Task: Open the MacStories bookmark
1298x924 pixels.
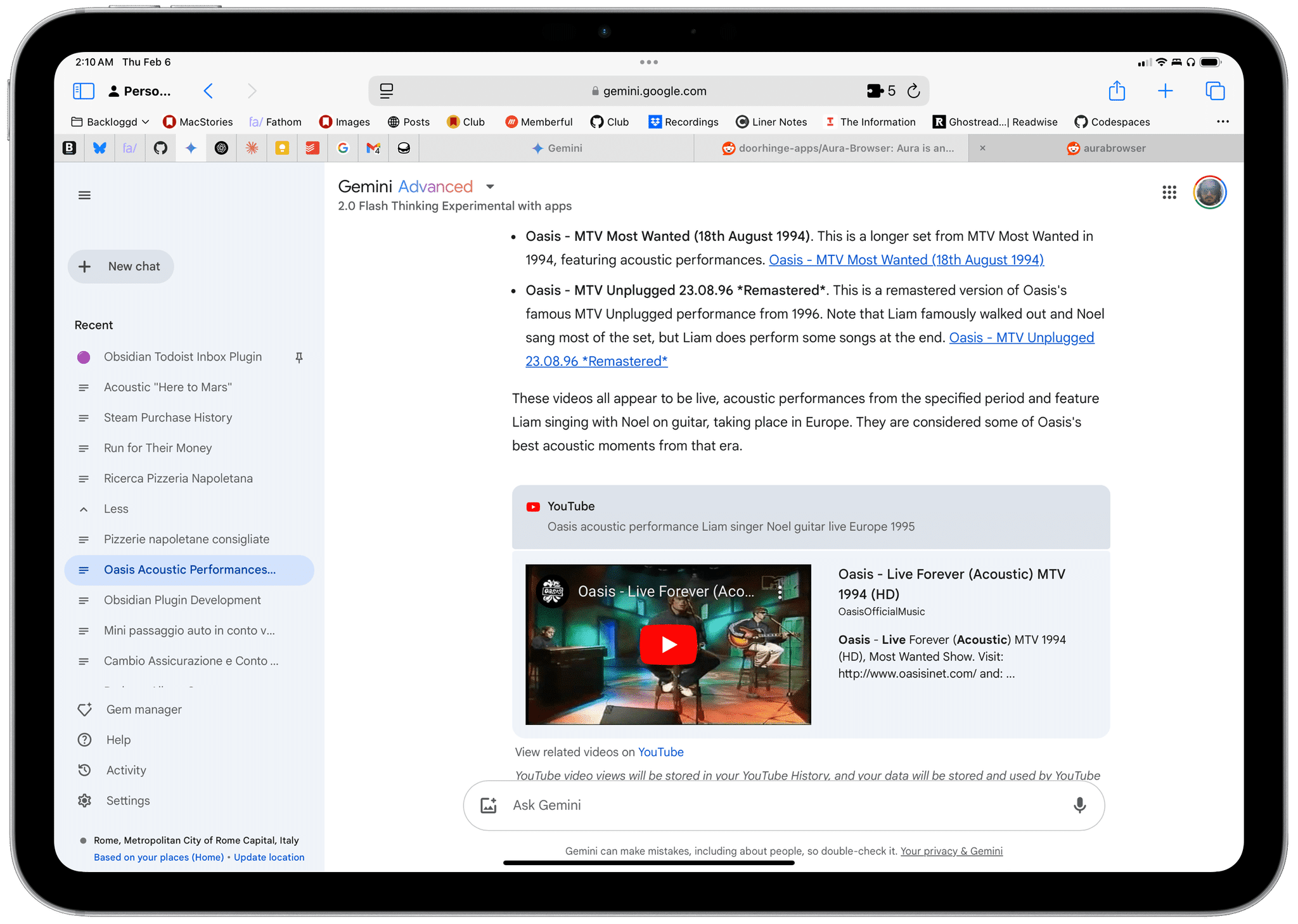Action: click(x=198, y=122)
